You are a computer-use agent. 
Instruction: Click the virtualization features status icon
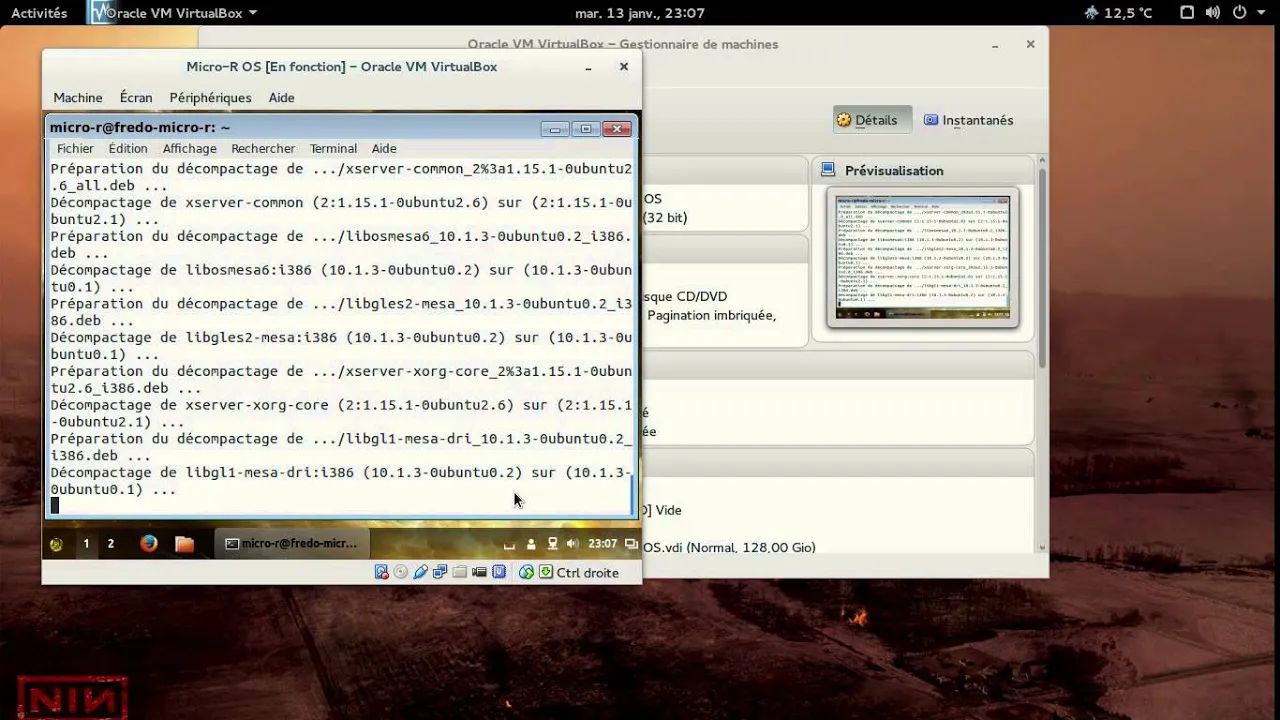499,572
